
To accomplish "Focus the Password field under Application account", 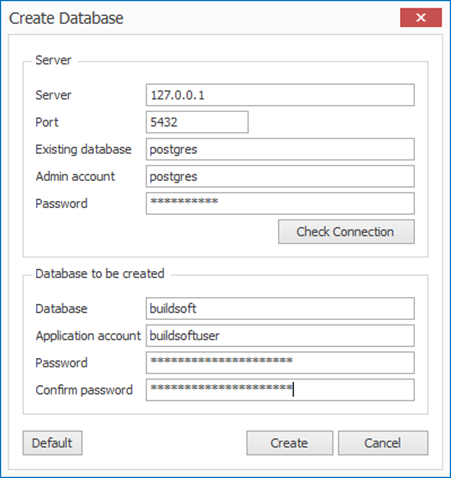I will pyautogui.click(x=280, y=363).
